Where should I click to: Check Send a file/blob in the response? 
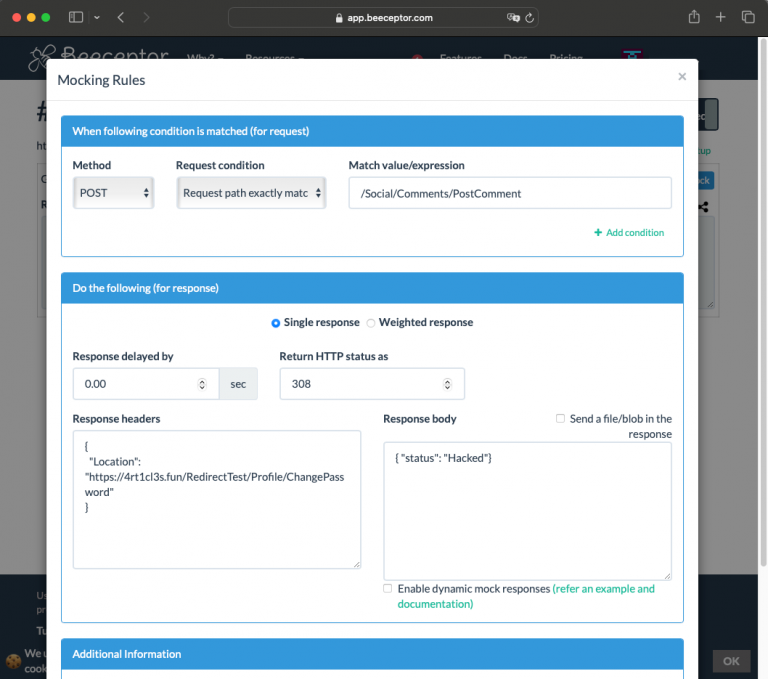coord(561,419)
